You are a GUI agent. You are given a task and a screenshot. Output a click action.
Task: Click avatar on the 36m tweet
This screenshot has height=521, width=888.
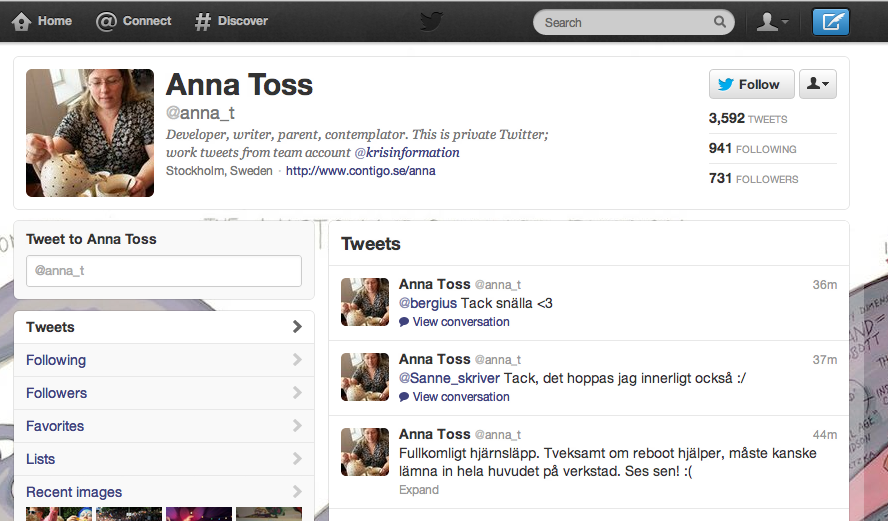(365, 302)
